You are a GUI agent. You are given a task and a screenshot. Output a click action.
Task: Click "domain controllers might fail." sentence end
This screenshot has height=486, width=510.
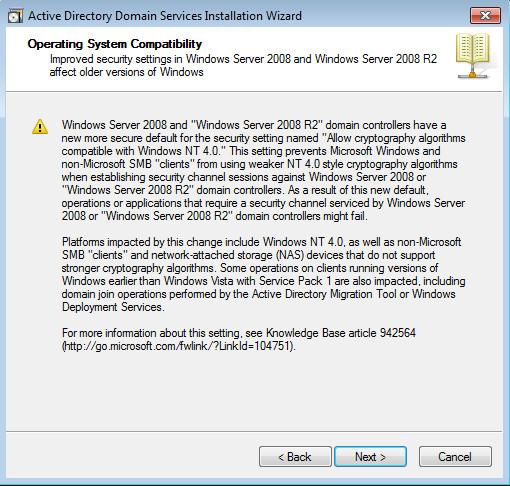click(302, 216)
